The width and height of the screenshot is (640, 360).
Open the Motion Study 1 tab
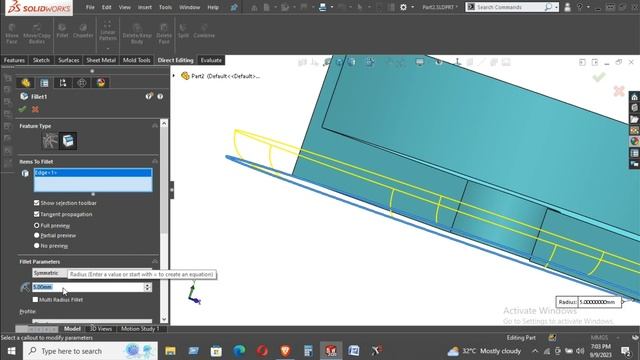[x=140, y=329]
